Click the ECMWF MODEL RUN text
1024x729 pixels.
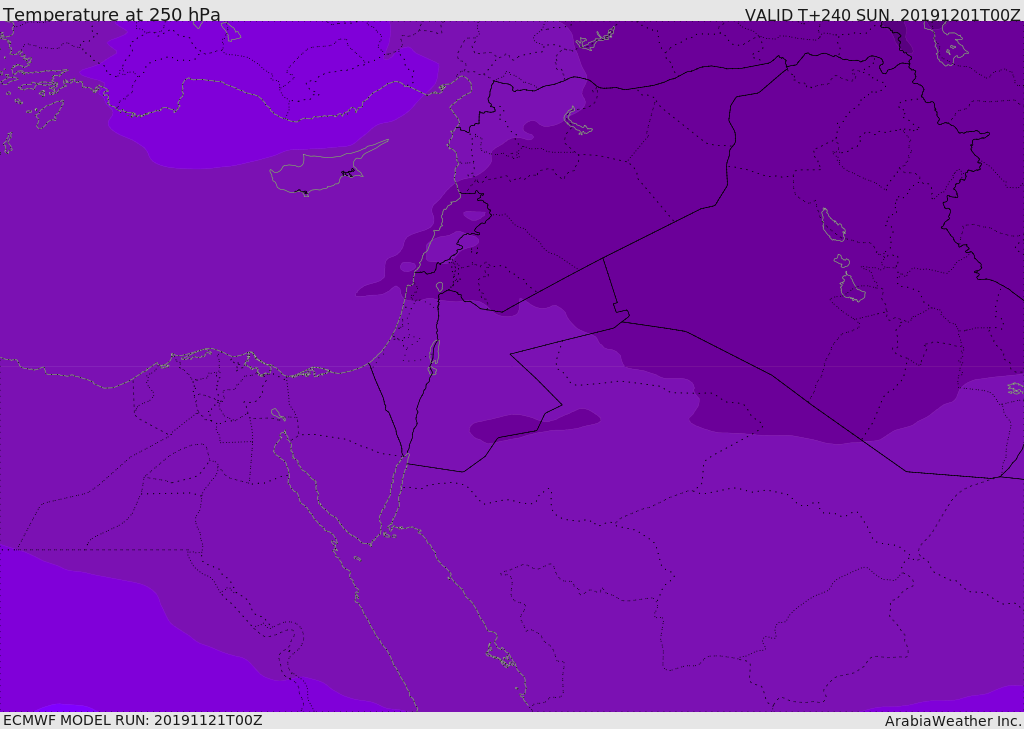pyautogui.click(x=132, y=720)
